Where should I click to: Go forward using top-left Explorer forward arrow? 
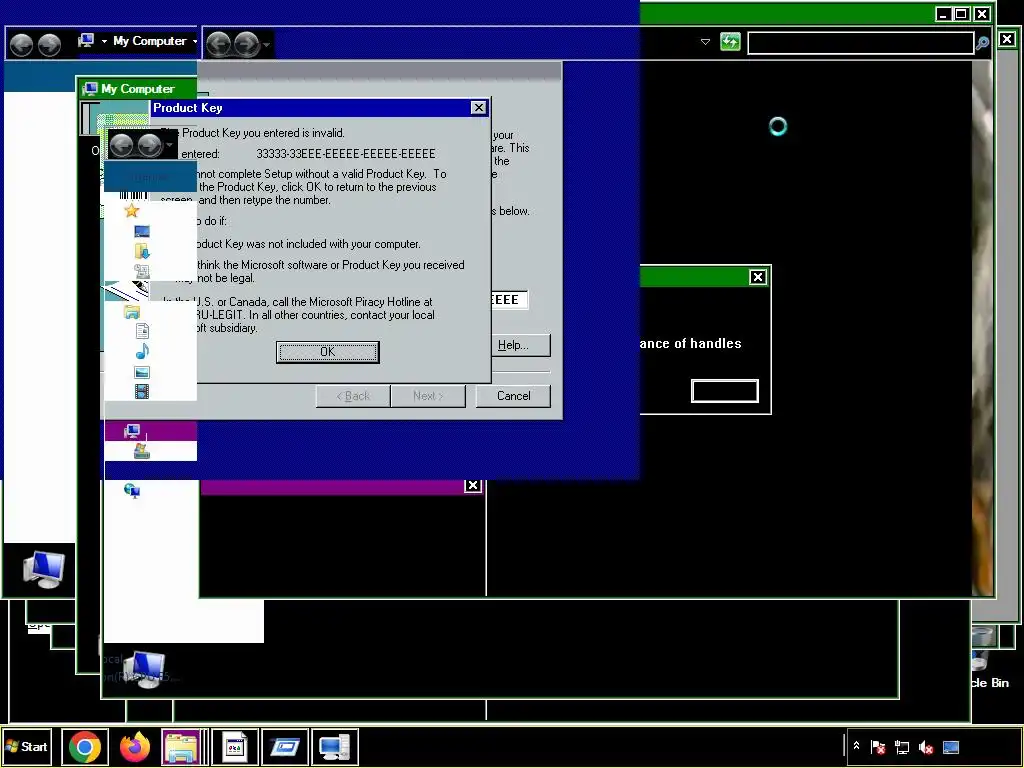tap(50, 44)
